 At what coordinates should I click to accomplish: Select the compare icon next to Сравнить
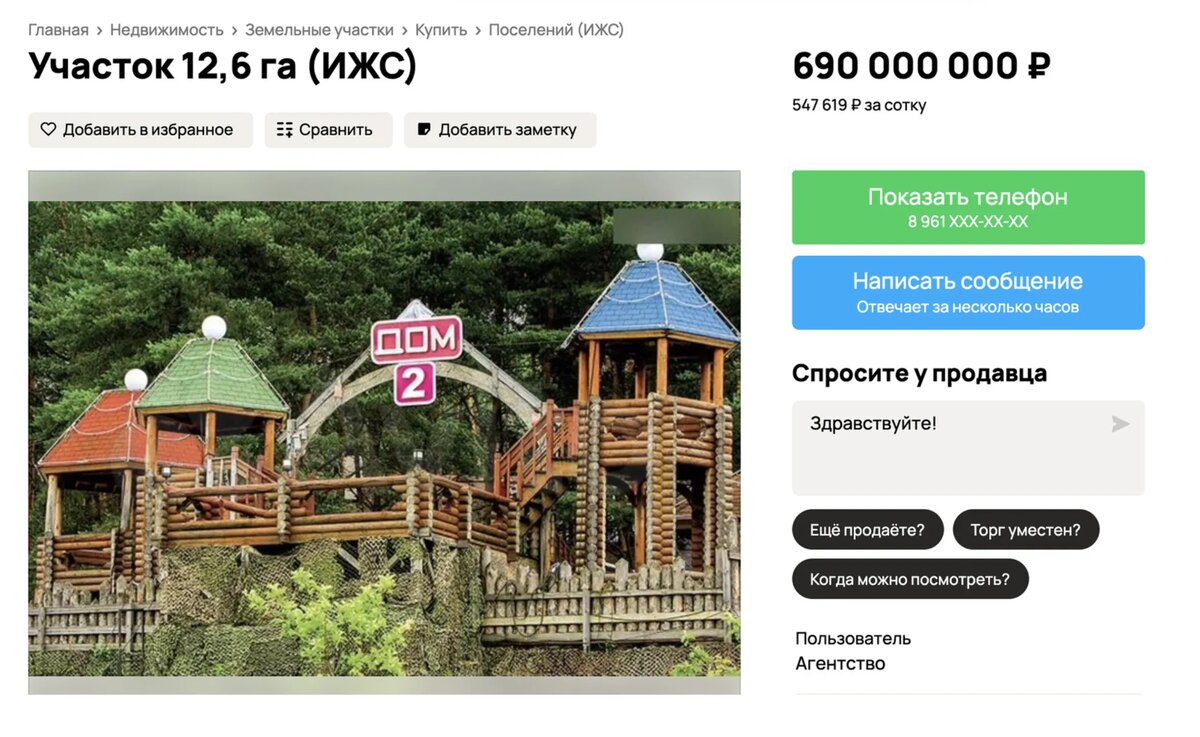tap(283, 129)
